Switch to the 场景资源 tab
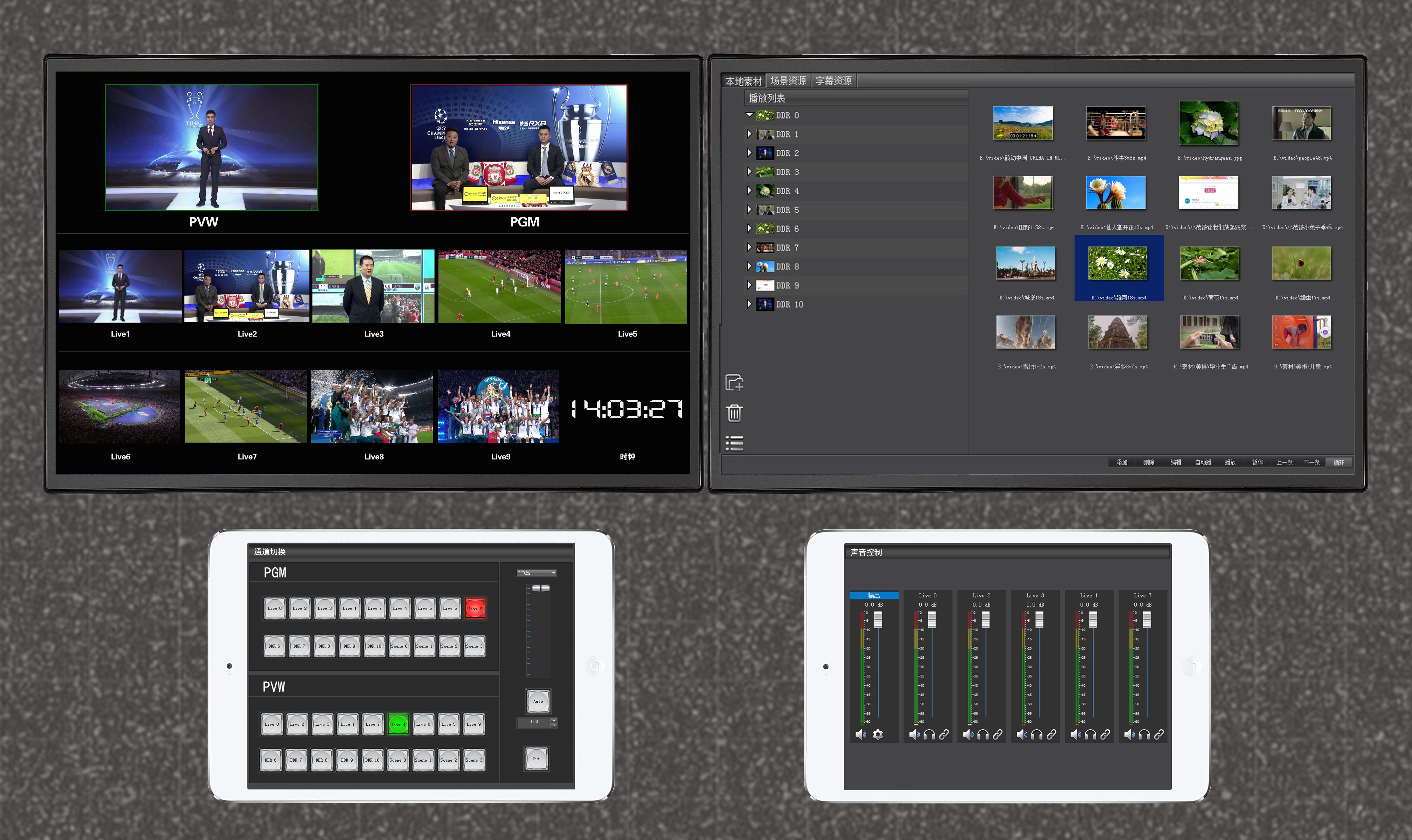This screenshot has height=840, width=1412. [788, 81]
